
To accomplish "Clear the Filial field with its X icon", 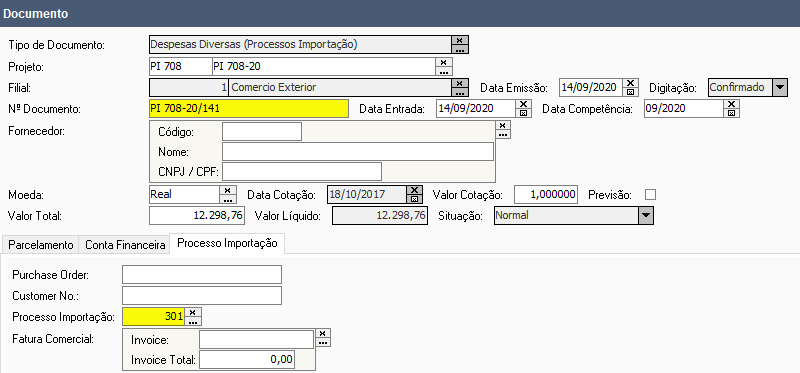I will [x=460, y=83].
